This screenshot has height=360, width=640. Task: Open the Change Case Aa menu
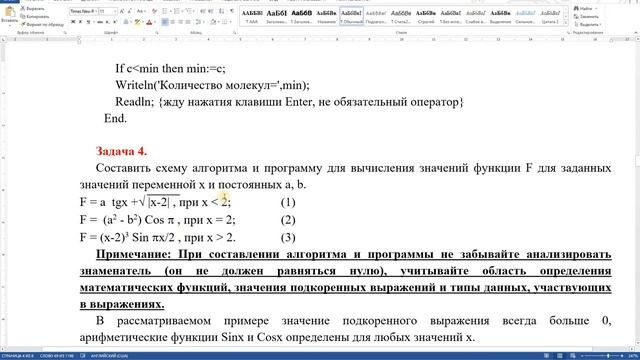point(141,11)
